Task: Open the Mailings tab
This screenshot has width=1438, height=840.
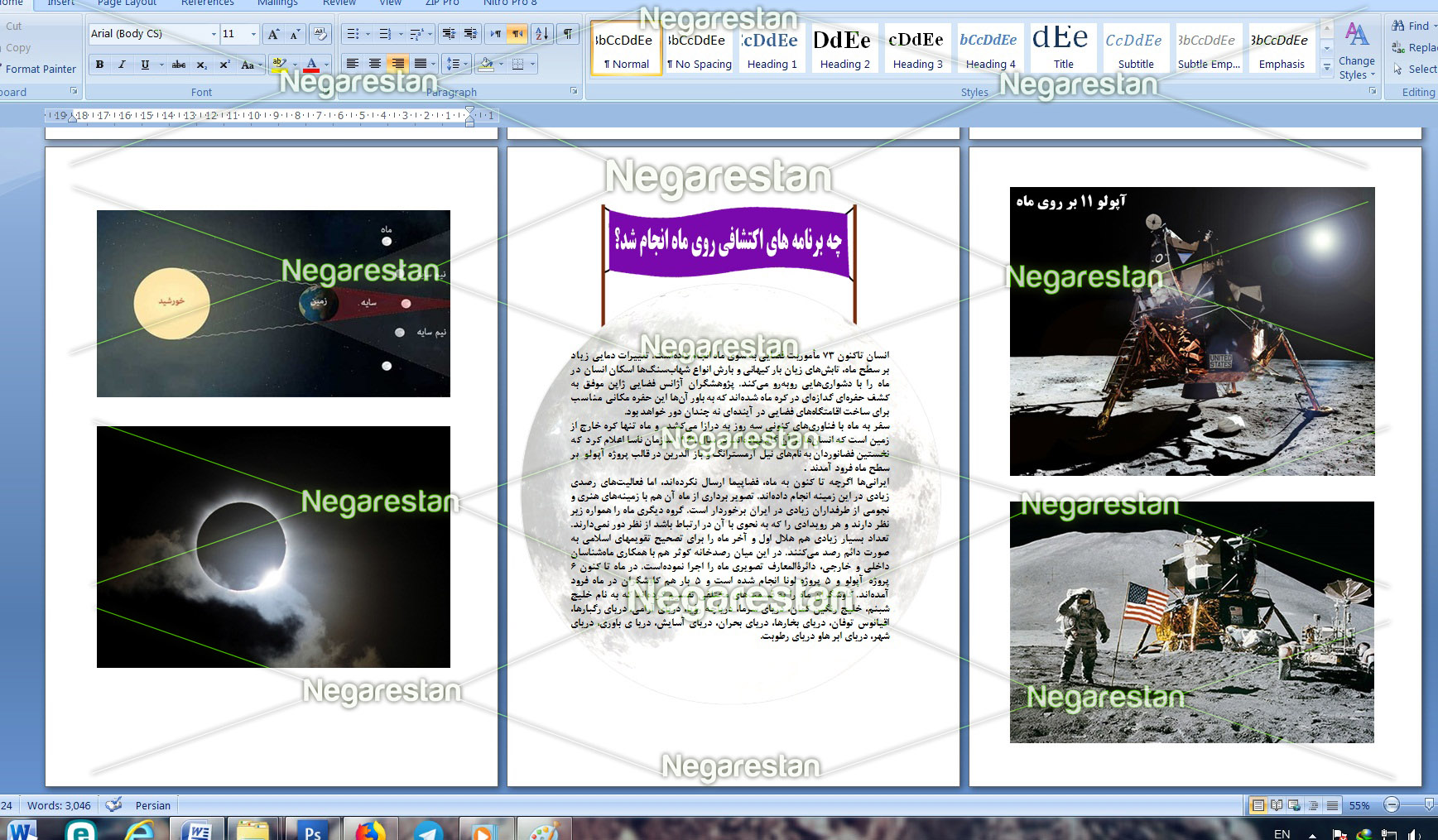Action: 277,3
